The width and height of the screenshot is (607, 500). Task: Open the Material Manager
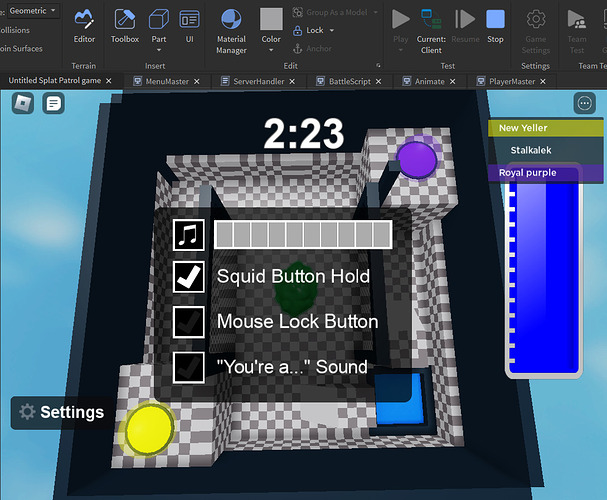click(x=231, y=31)
